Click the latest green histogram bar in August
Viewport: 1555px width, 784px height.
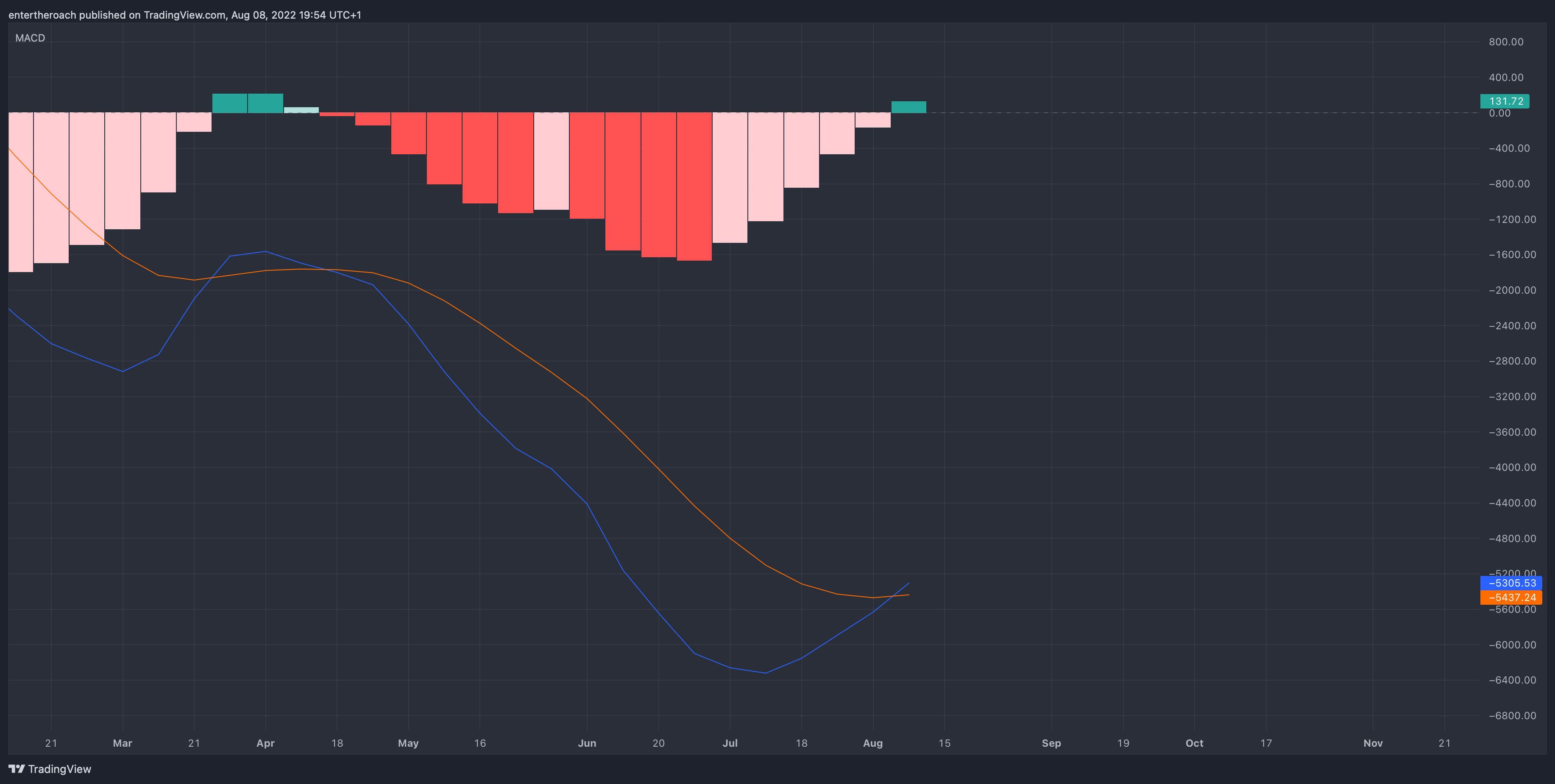(x=908, y=107)
